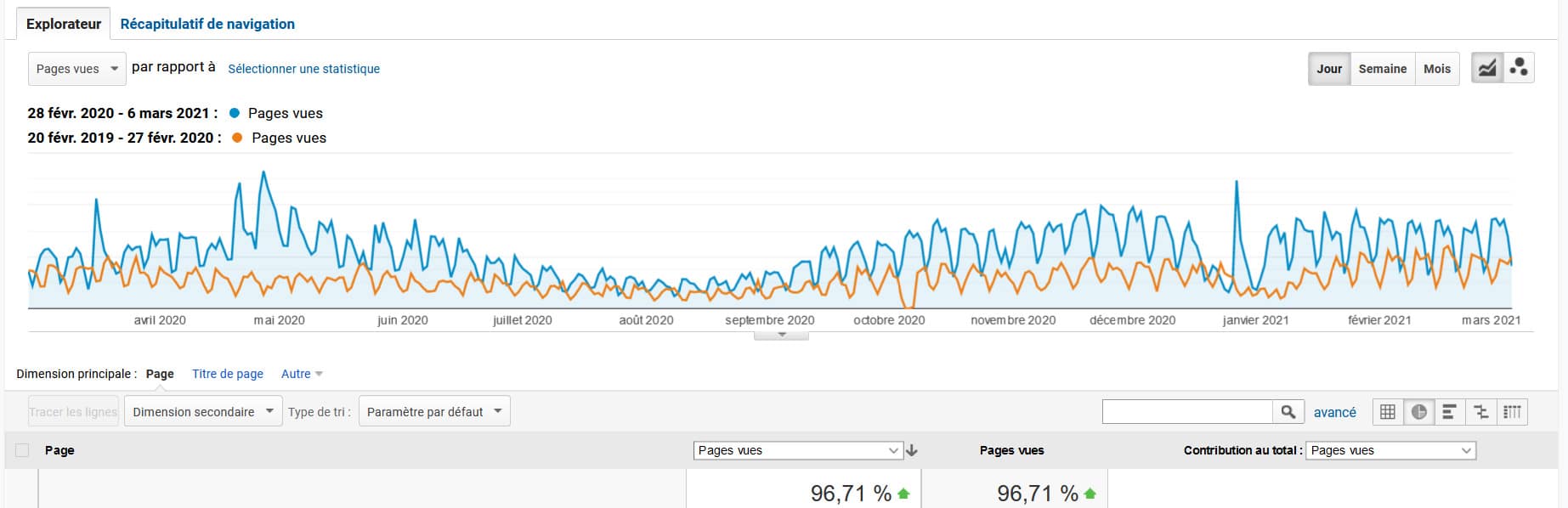
Task: Click the magnifier search icon
Action: coord(1288,412)
